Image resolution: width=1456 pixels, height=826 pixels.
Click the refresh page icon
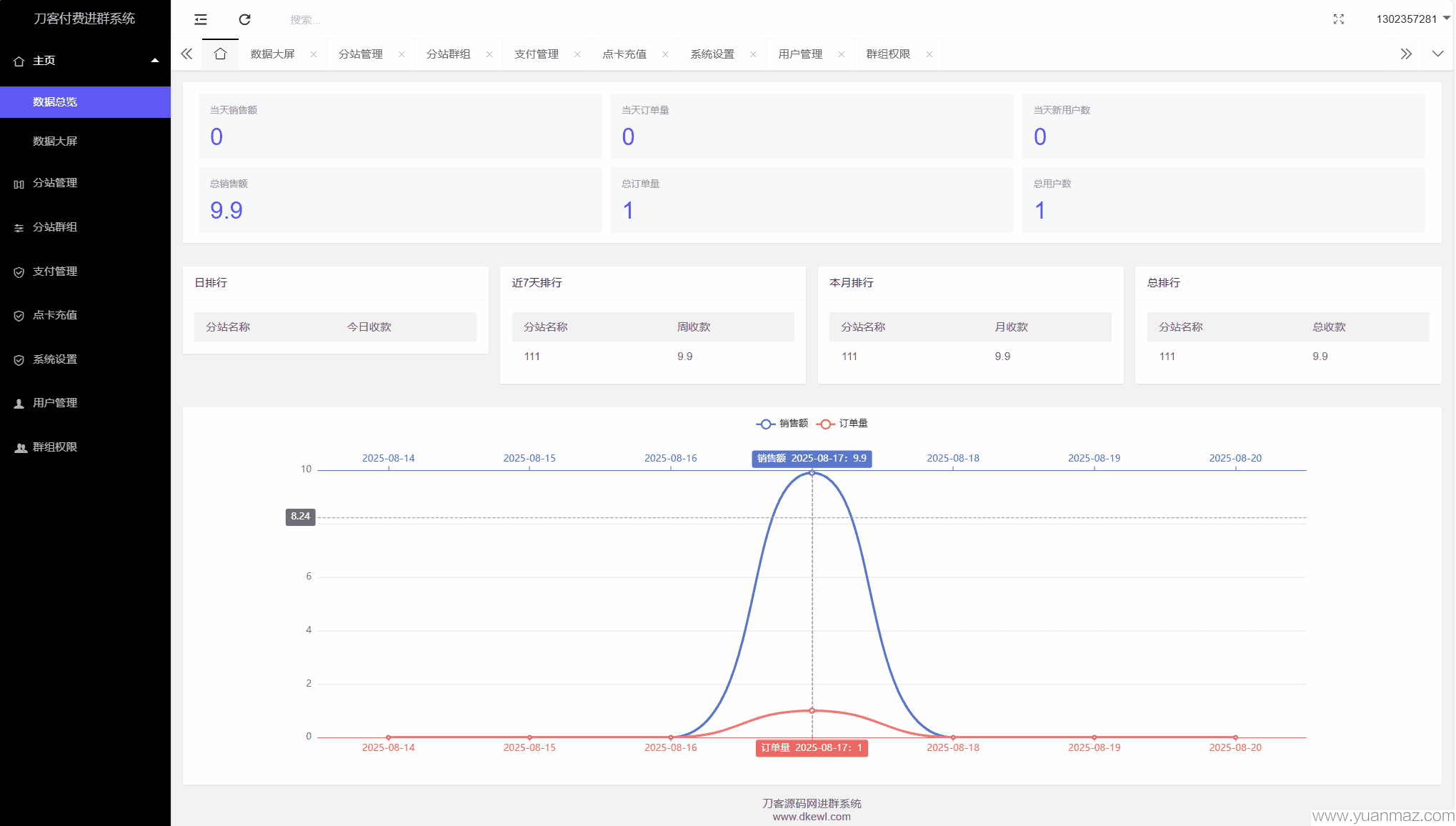pyautogui.click(x=244, y=19)
